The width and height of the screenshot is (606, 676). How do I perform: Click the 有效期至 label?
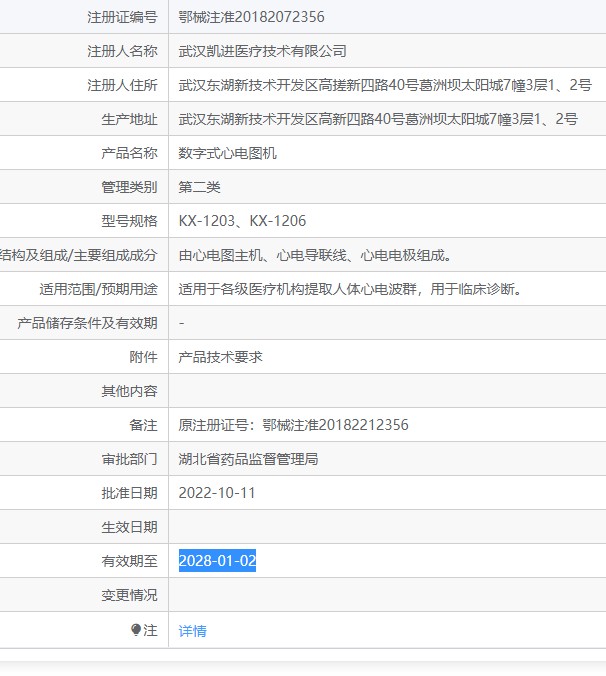coord(129,561)
